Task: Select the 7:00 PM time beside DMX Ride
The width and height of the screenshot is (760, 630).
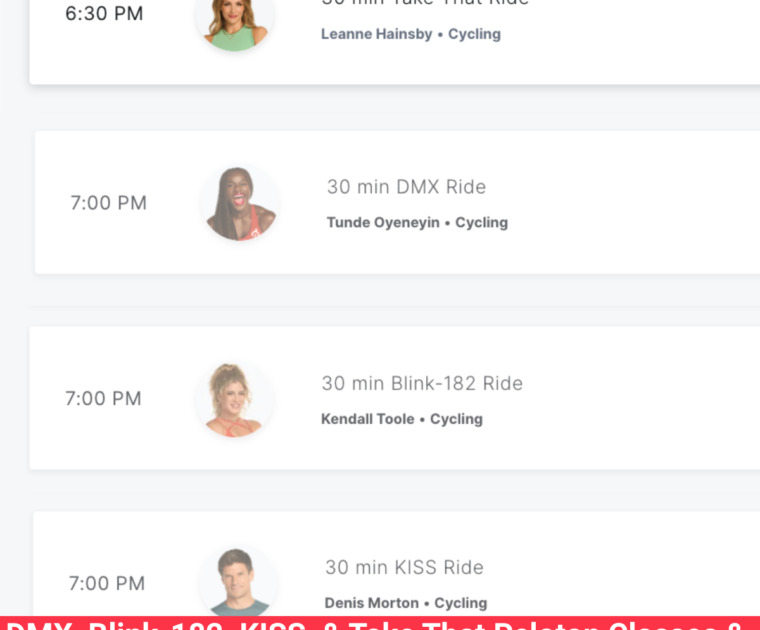Action: tap(108, 203)
